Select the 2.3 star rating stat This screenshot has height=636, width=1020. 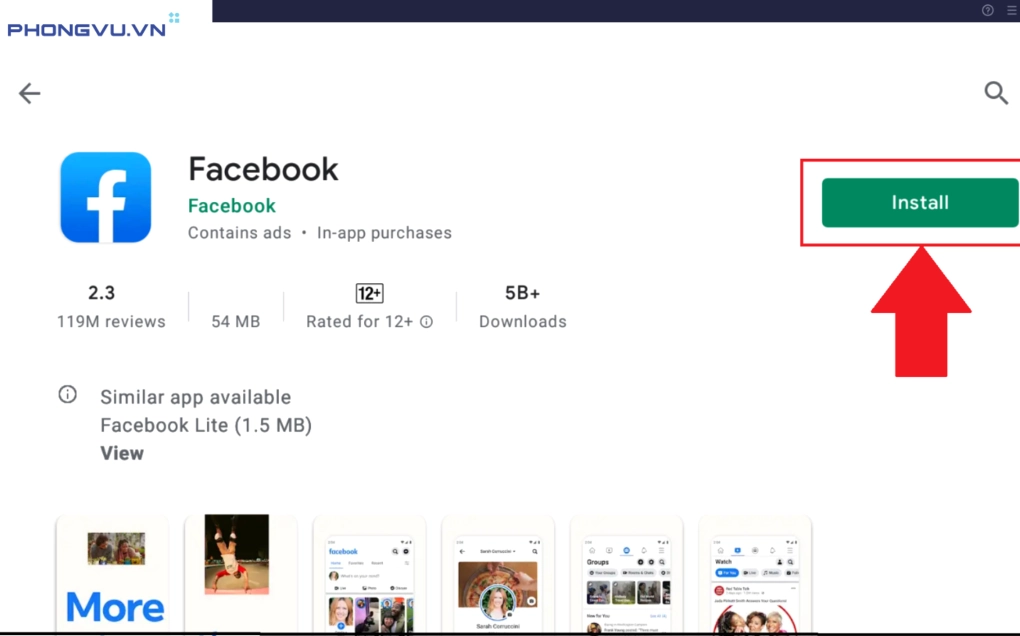pyautogui.click(x=101, y=293)
